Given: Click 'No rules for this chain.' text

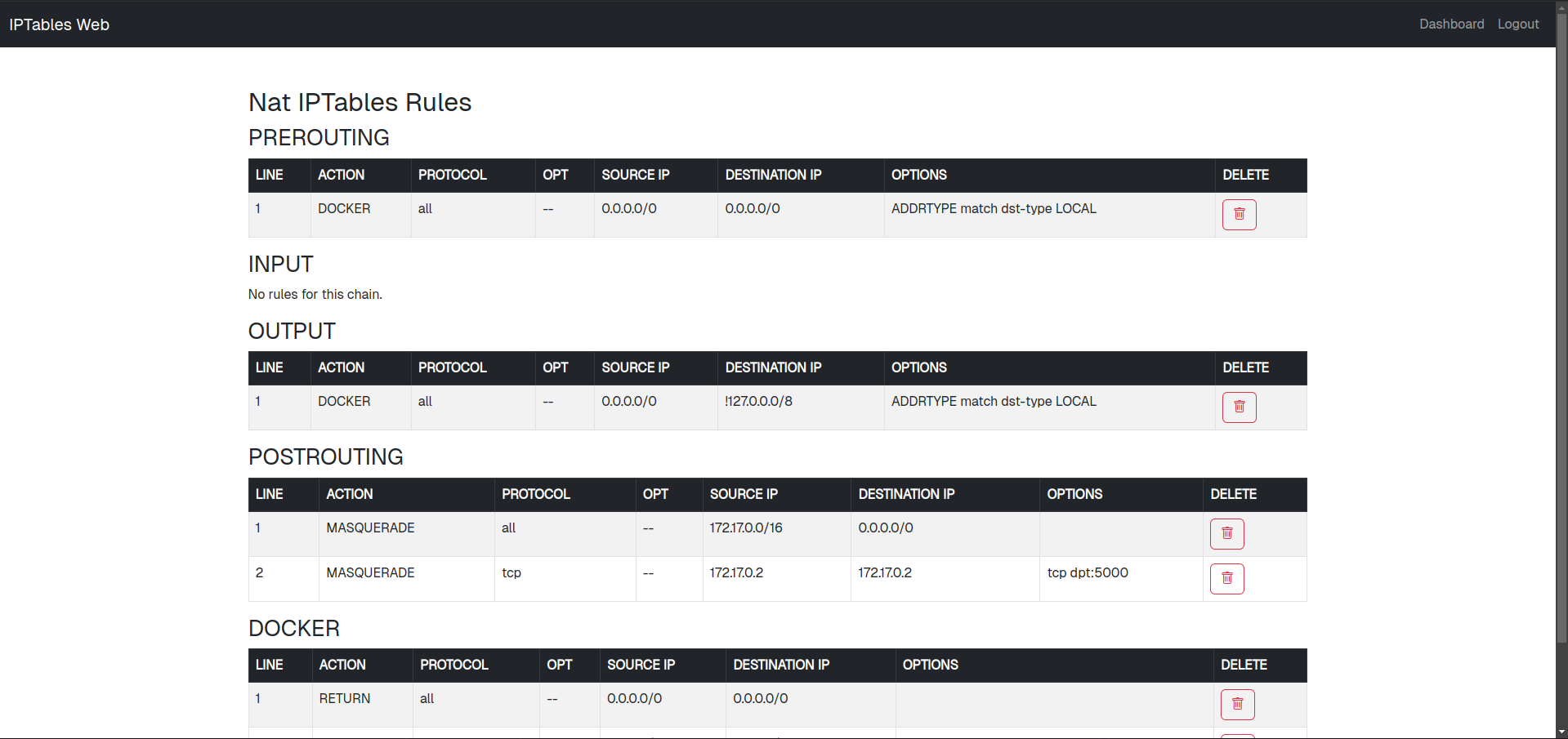Looking at the screenshot, I should (x=315, y=294).
